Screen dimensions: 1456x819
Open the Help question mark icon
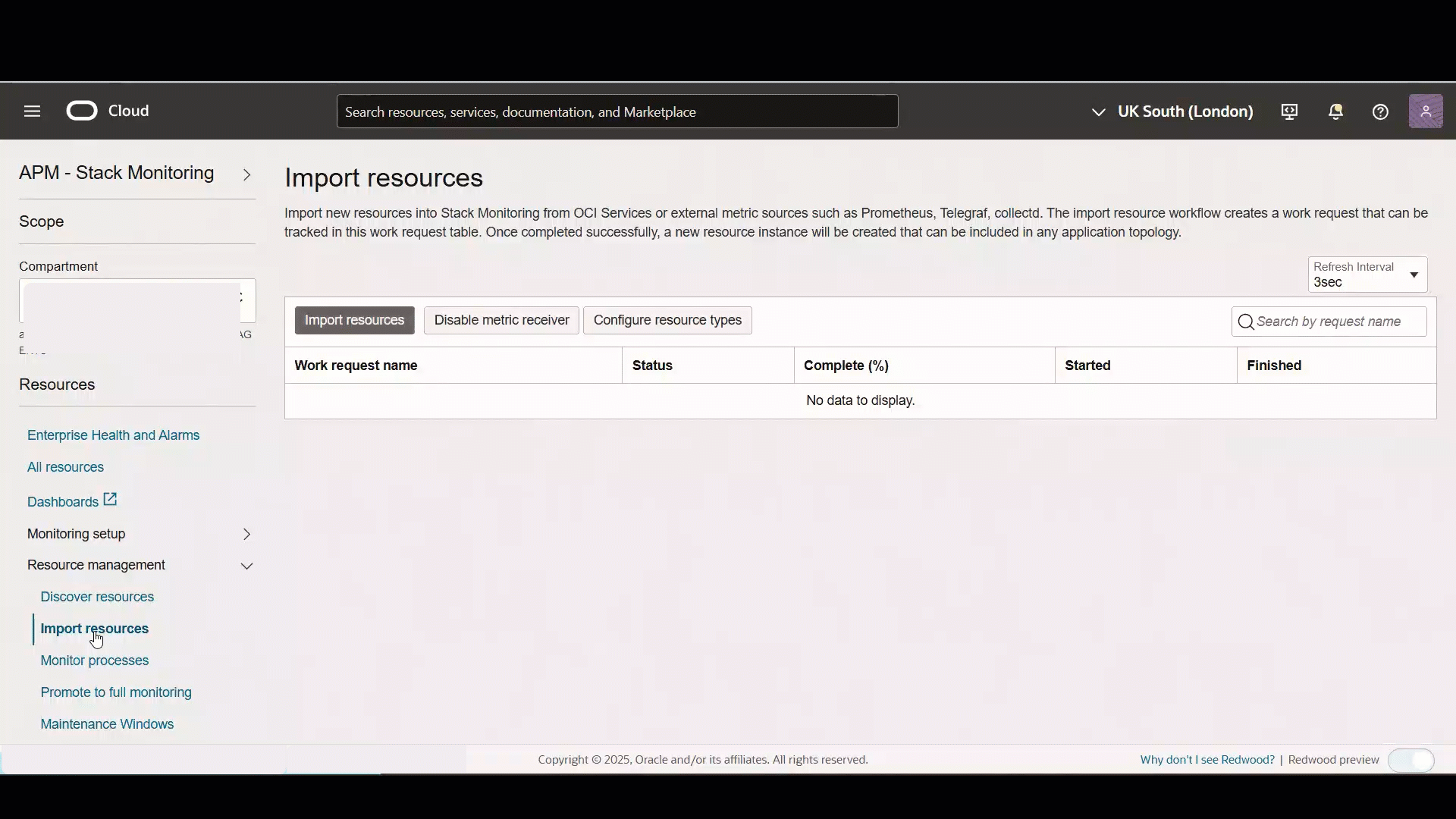click(1380, 111)
